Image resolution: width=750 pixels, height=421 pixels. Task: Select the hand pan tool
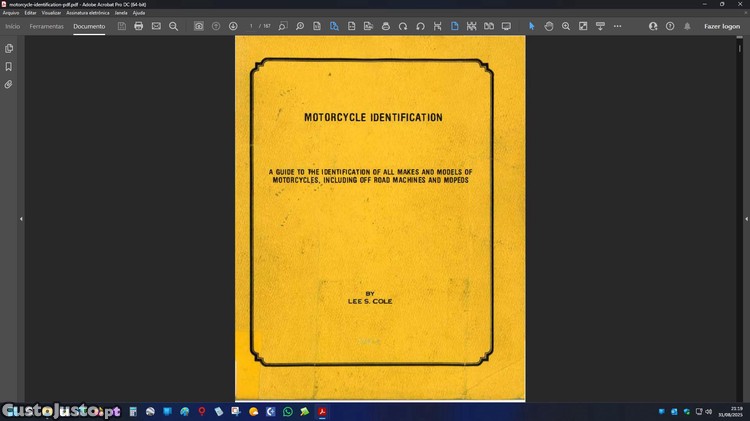point(549,26)
